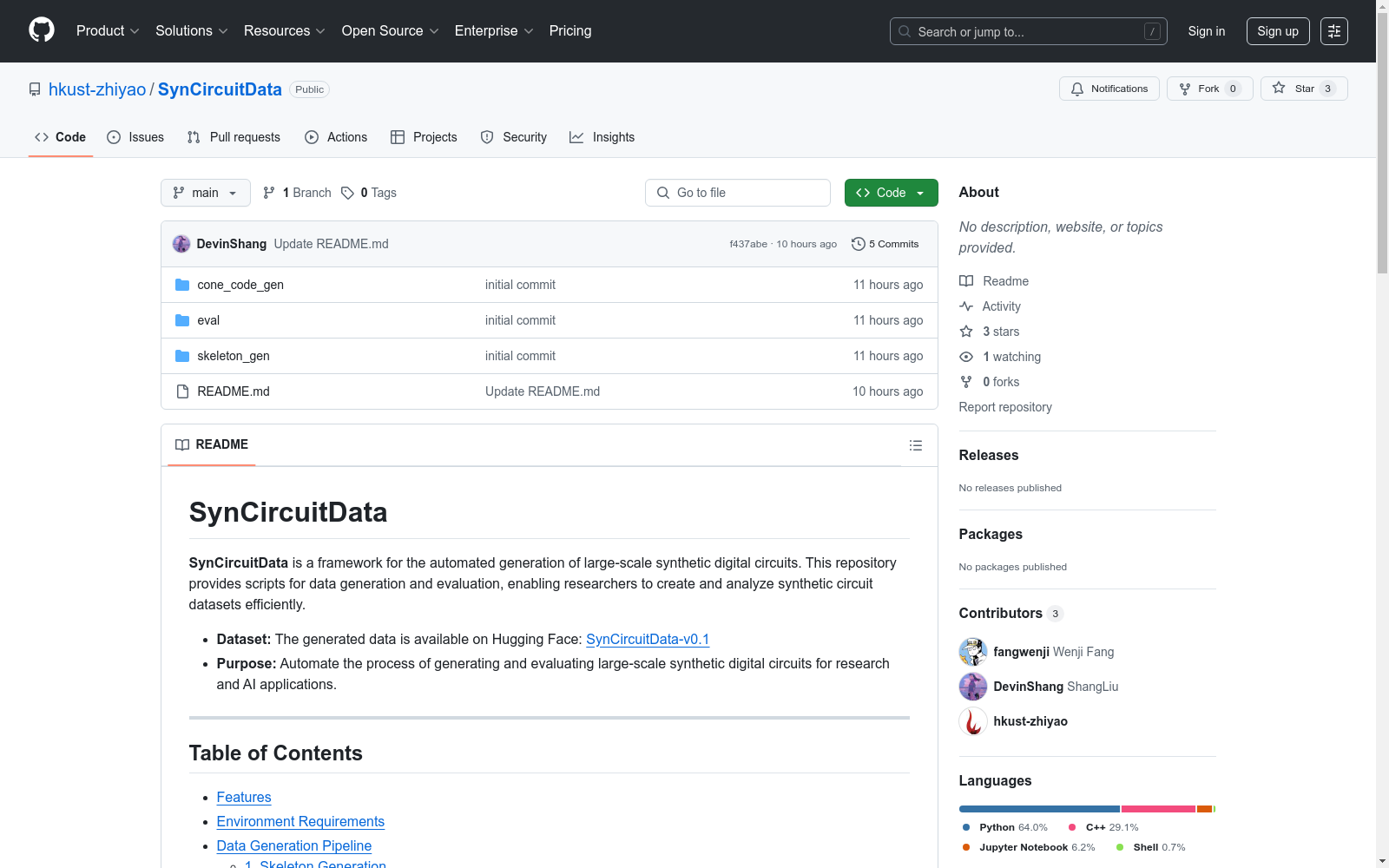Click the hkust-zhiyao owner link
1389x868 pixels.
(x=97, y=89)
